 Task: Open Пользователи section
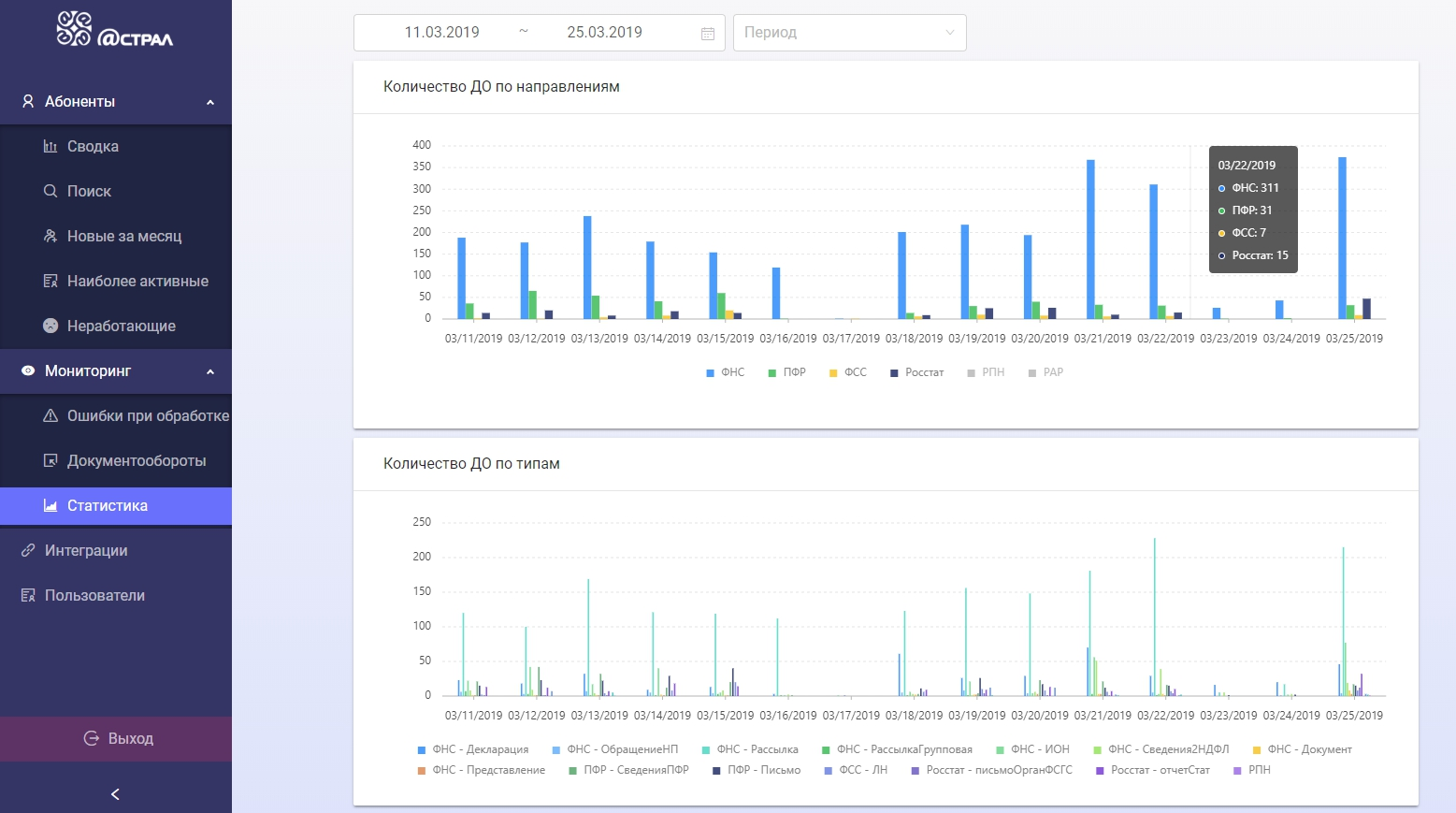pyautogui.click(x=116, y=595)
